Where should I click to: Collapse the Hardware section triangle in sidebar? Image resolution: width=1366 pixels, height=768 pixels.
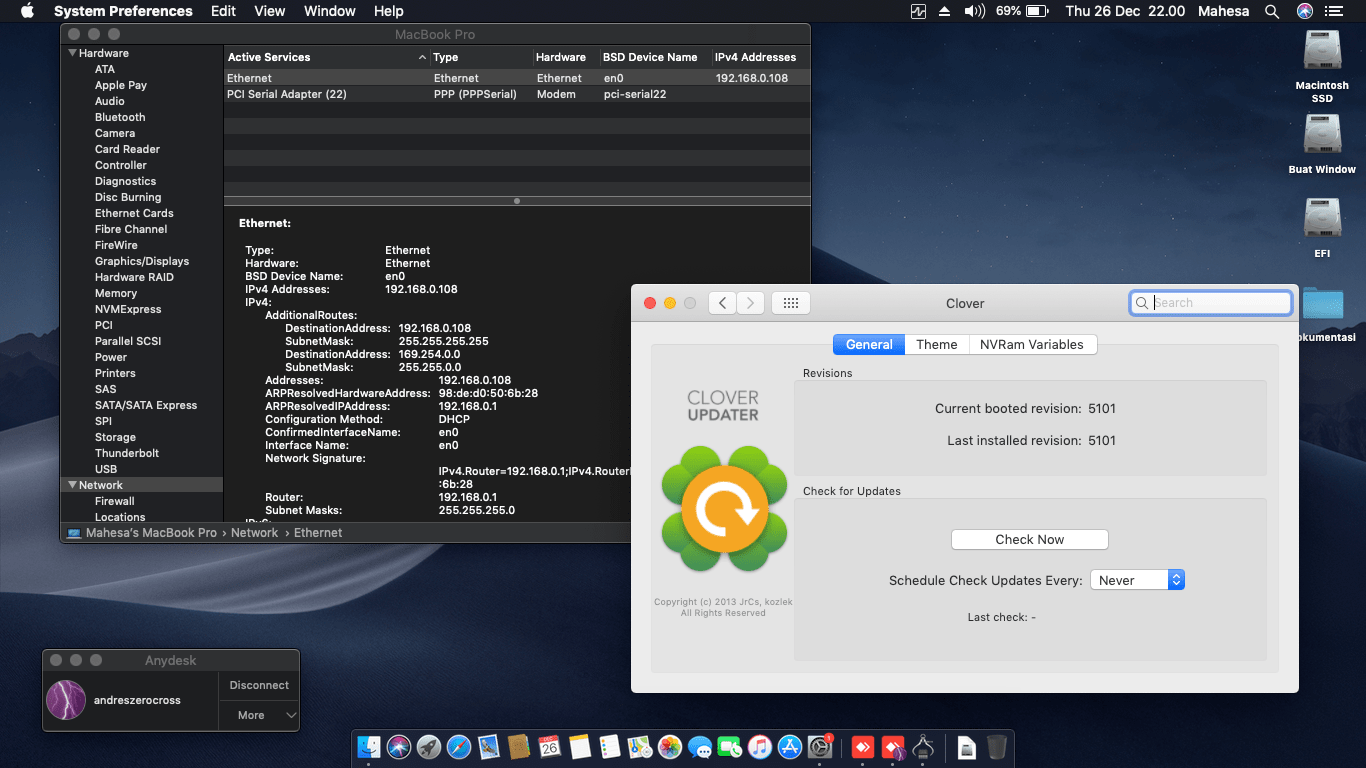point(72,53)
